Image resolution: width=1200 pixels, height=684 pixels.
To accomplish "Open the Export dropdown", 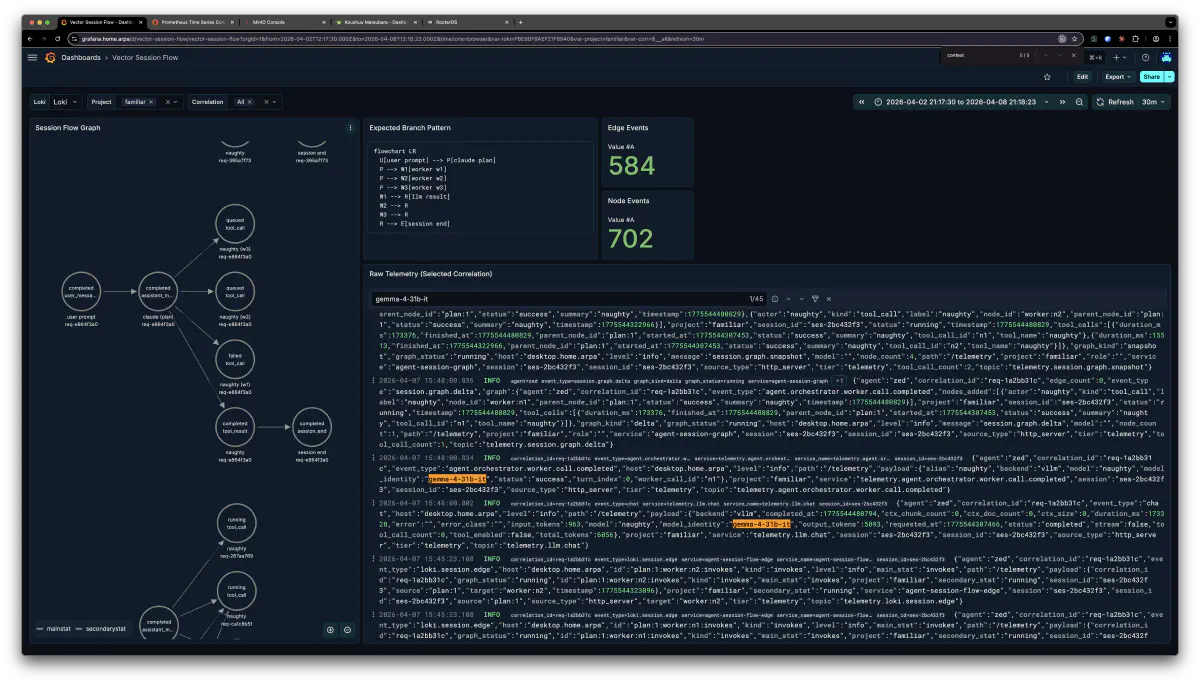I will pos(1117,76).
